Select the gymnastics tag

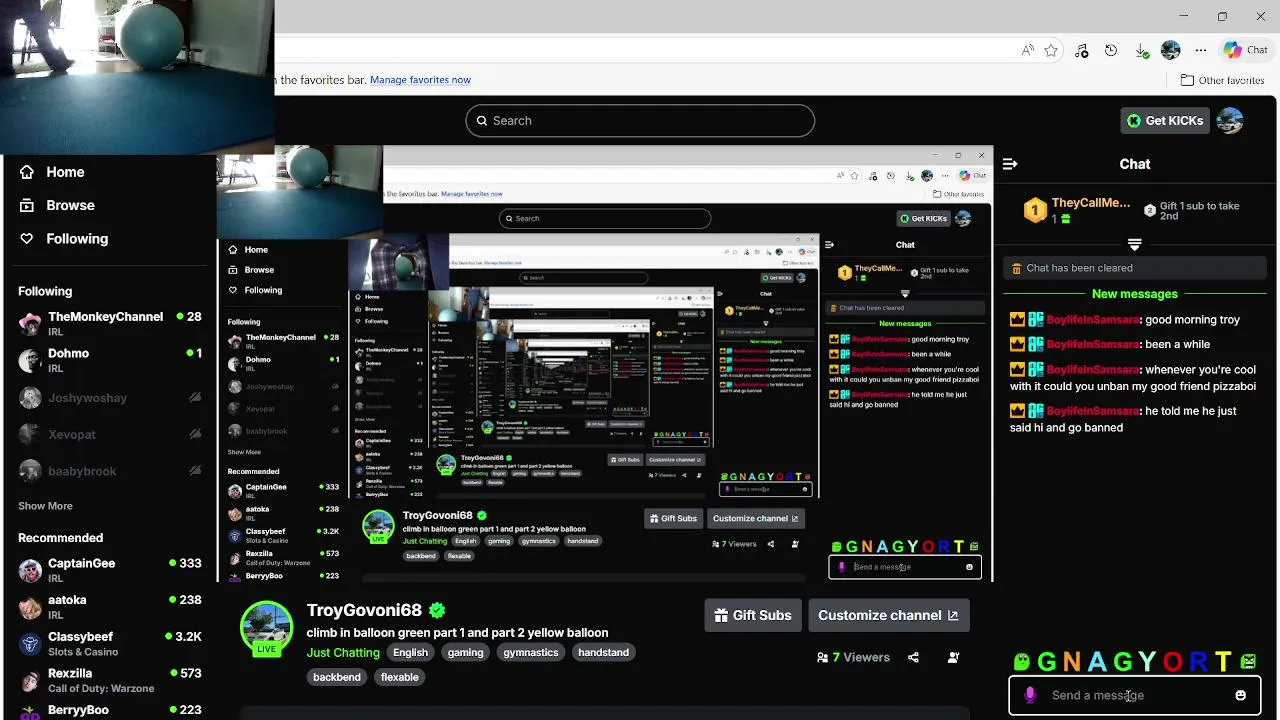pyautogui.click(x=530, y=652)
